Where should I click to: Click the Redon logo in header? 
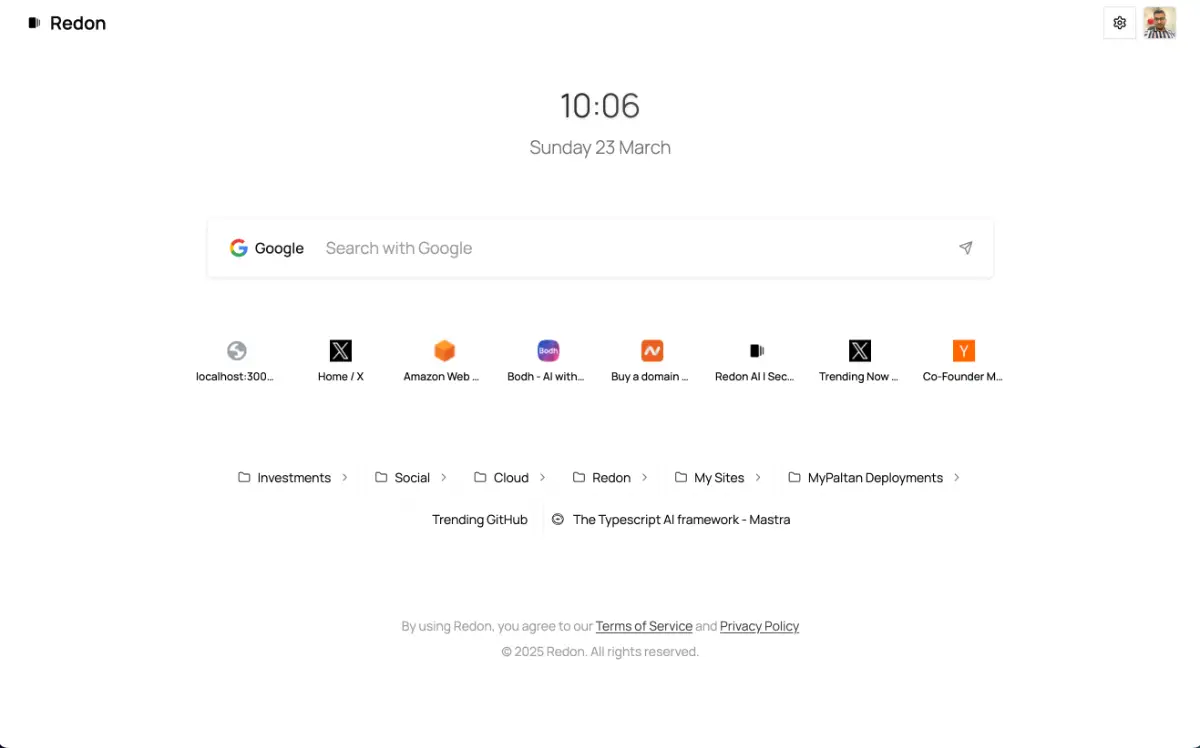[67, 23]
